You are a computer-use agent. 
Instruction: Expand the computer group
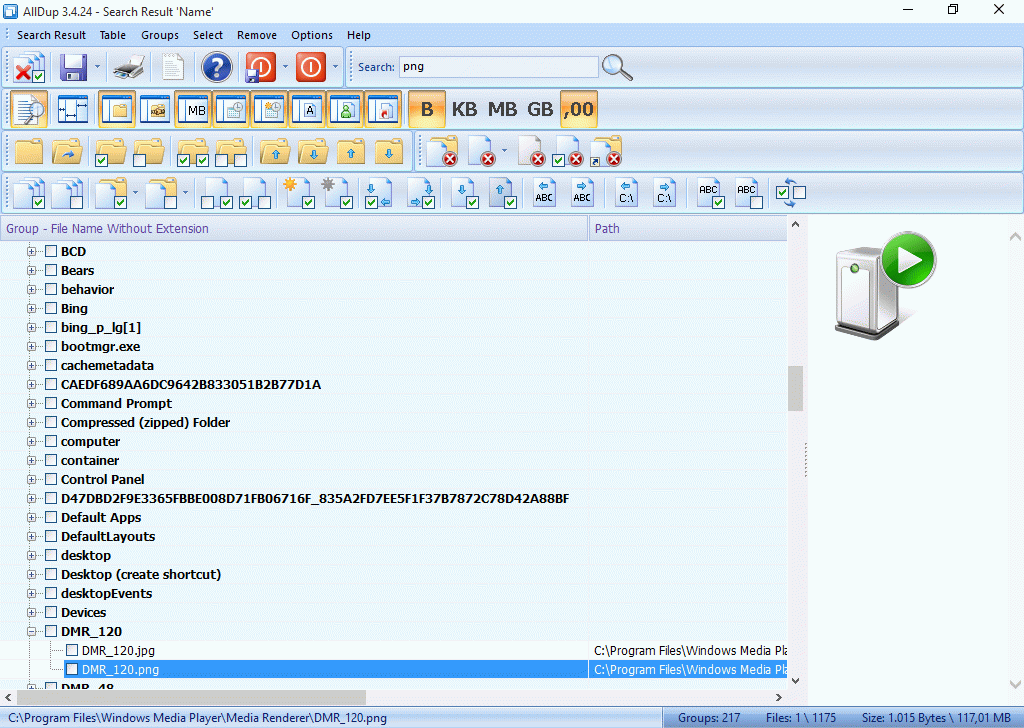click(x=31, y=441)
